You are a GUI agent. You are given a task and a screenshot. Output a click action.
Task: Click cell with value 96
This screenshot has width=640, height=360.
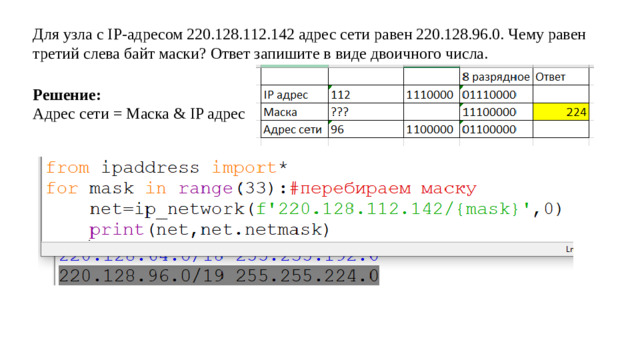(x=366, y=129)
